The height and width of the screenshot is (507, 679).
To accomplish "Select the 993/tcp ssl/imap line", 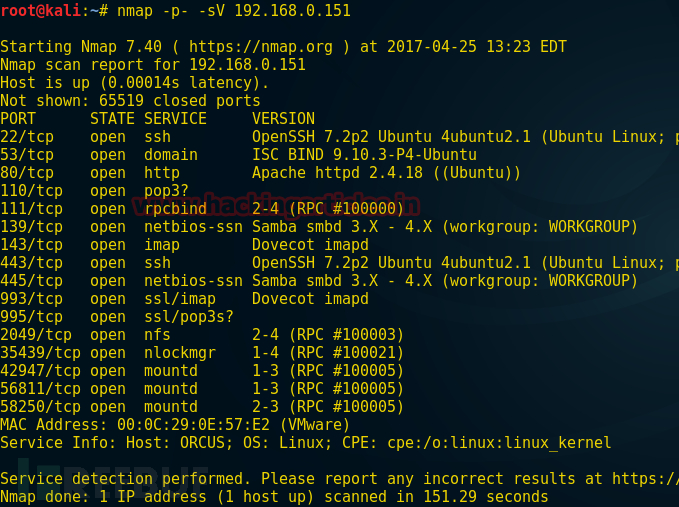I will pos(184,299).
